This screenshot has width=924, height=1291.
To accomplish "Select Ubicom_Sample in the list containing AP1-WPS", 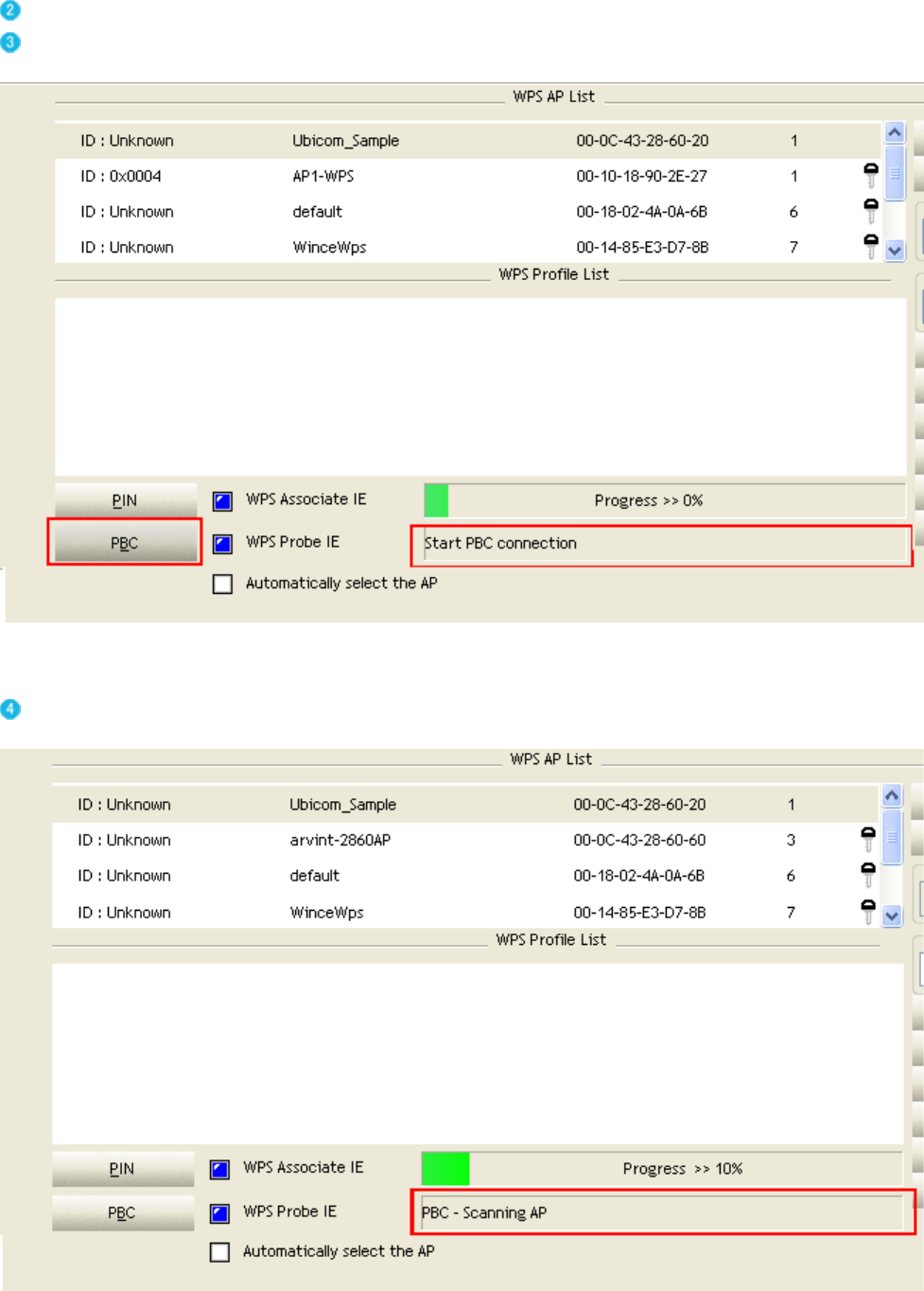I will pos(468,141).
